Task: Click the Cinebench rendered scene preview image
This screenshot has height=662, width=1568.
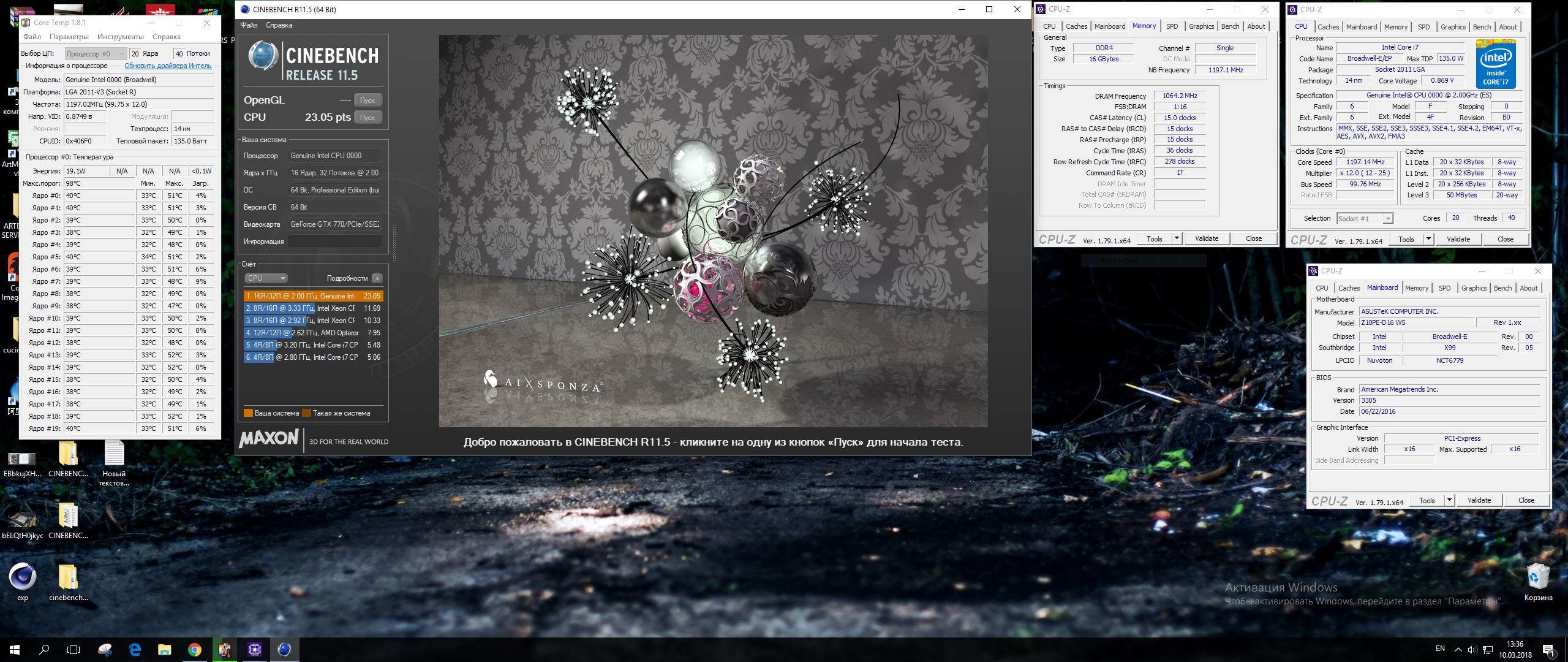Action: 713,231
